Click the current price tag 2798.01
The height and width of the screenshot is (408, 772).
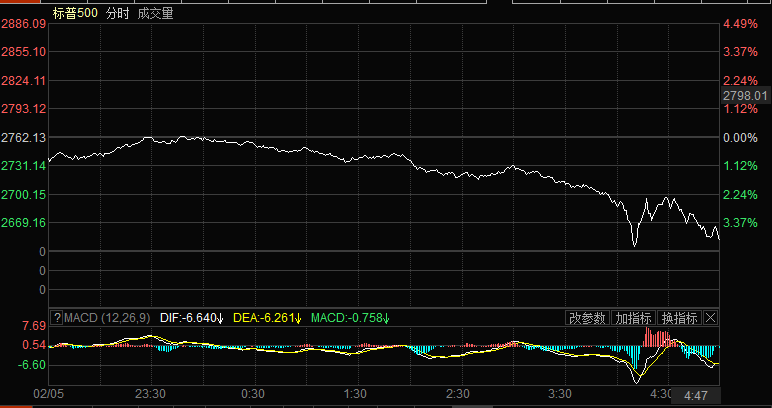coord(745,95)
